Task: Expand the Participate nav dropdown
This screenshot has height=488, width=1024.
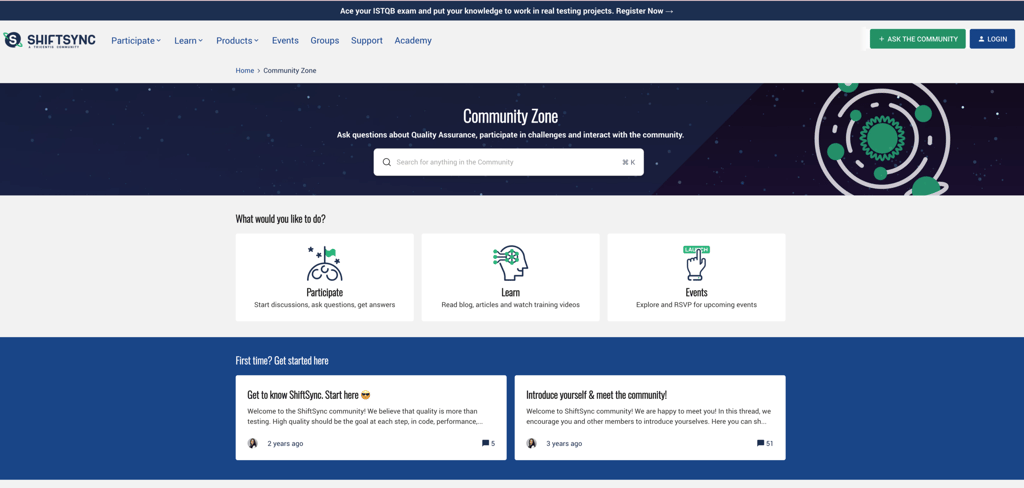Action: (x=136, y=41)
